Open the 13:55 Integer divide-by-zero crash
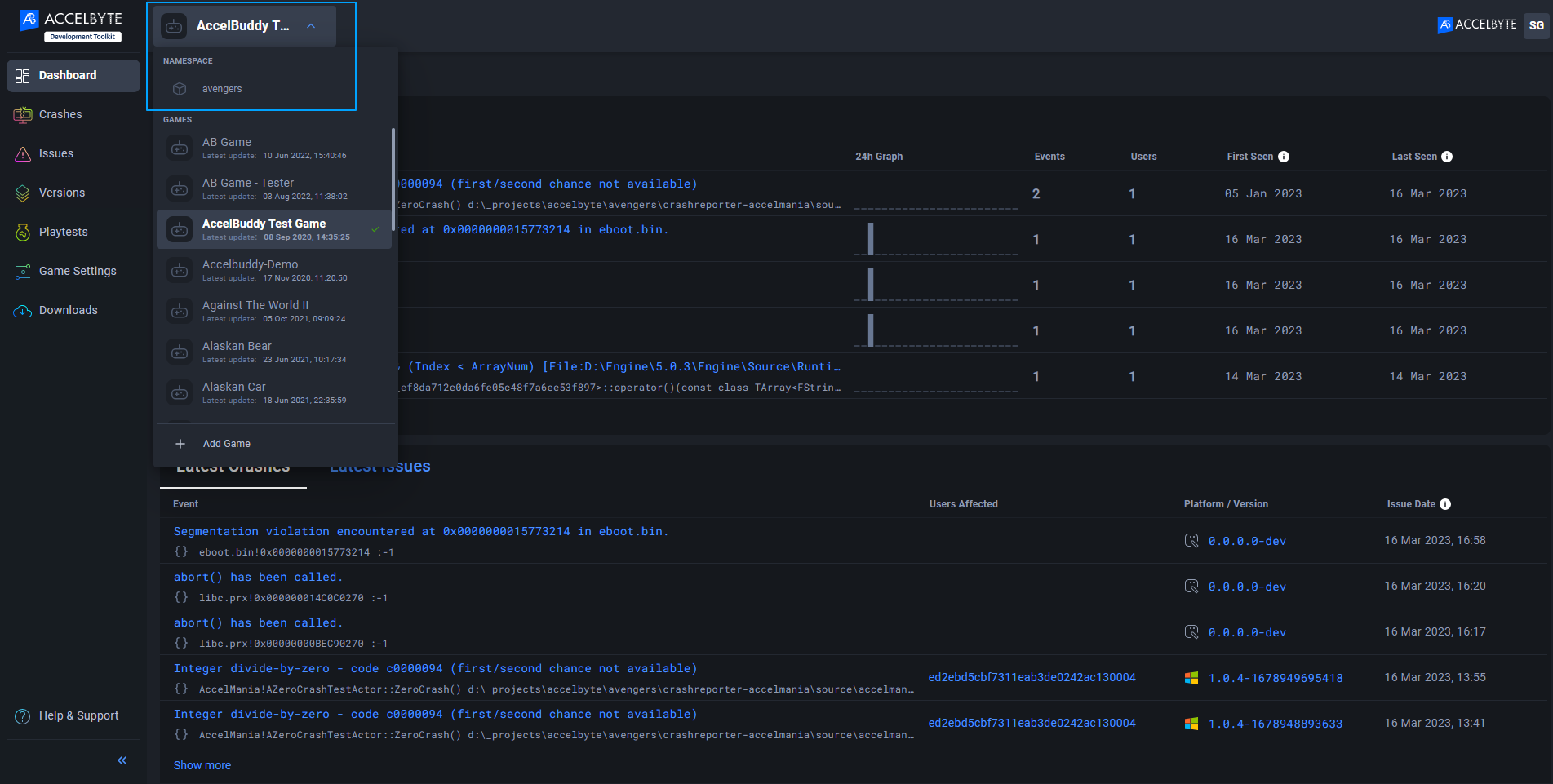This screenshot has height=784, width=1553. point(436,668)
